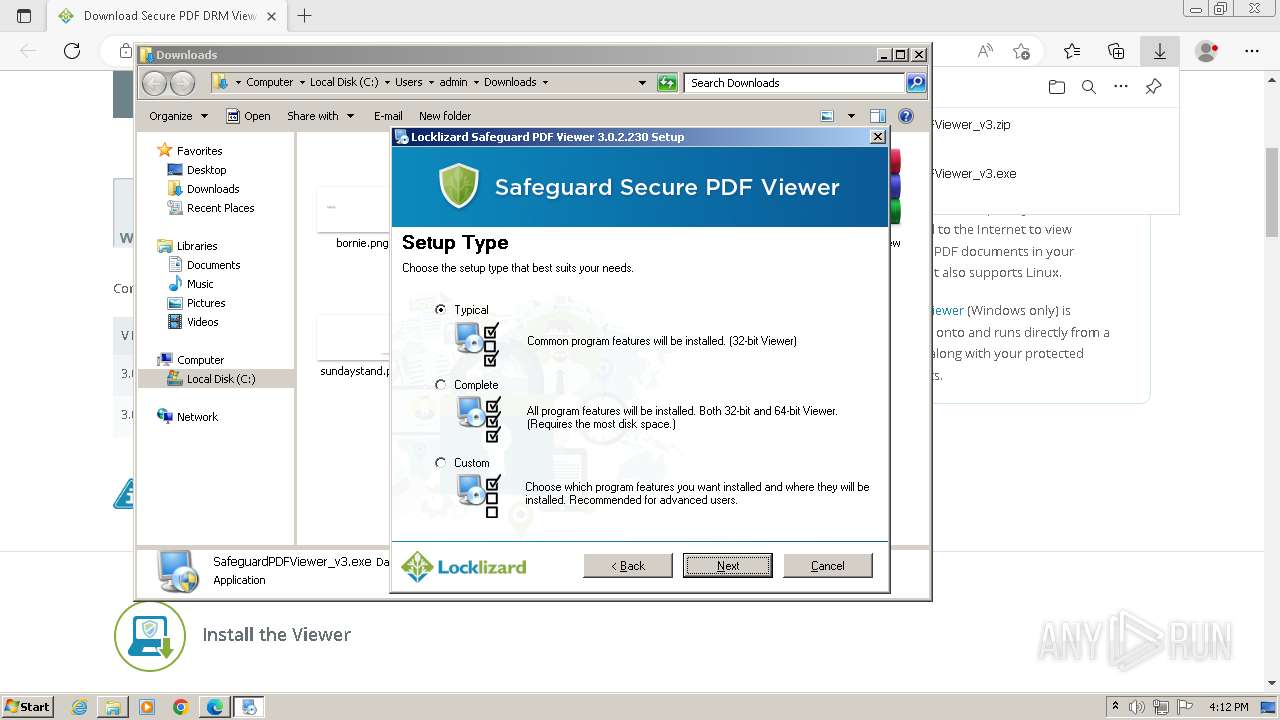Open the Tab actions menu in Edge
The image size is (1280, 720).
coord(24,16)
